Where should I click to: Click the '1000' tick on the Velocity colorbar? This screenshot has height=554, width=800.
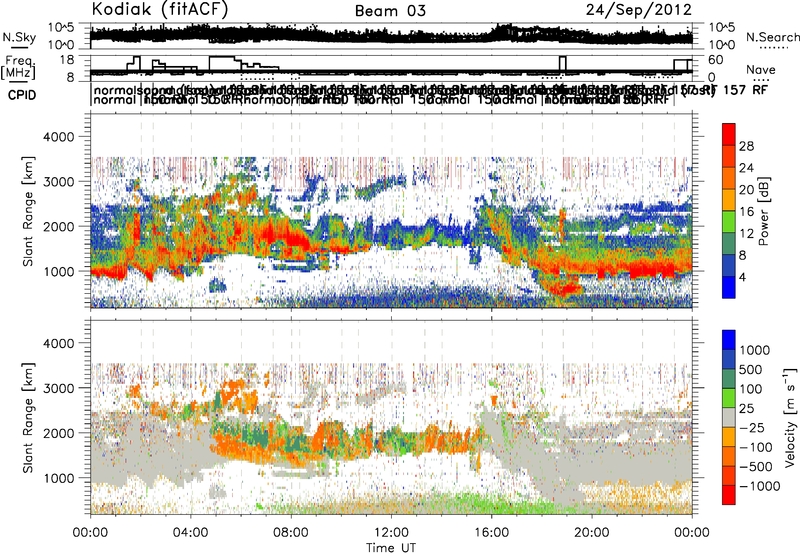click(x=755, y=350)
